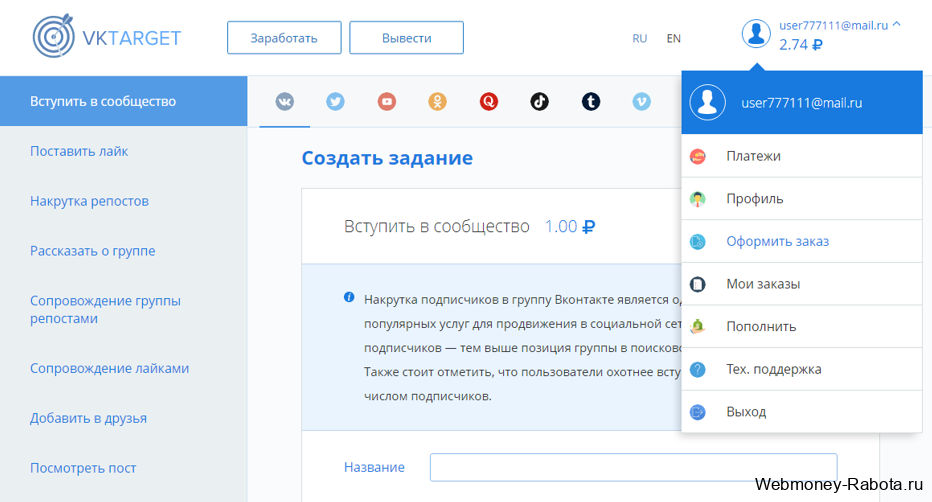932x502 pixels.
Task: Click the VKTarget logo
Action: [107, 36]
